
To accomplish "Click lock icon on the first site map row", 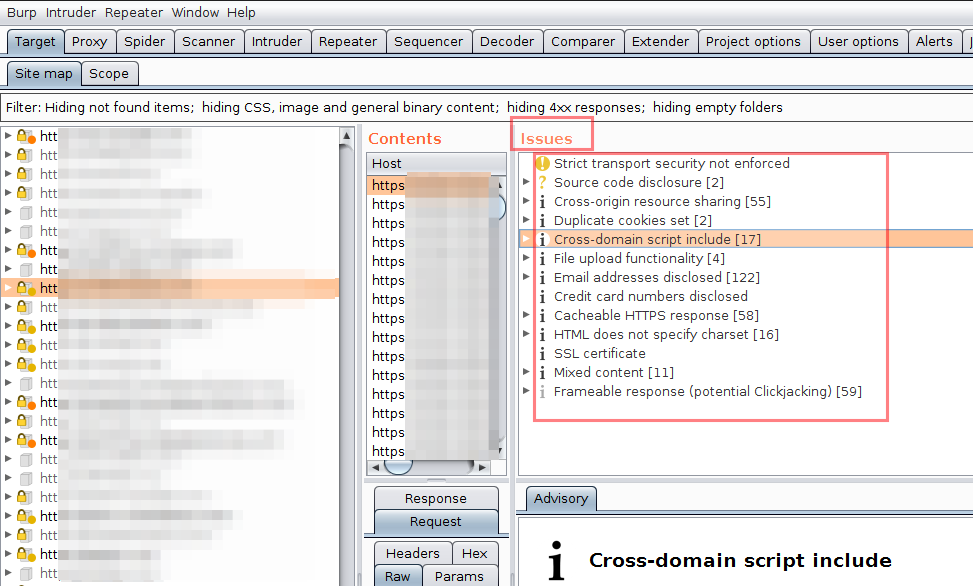I will (25, 136).
